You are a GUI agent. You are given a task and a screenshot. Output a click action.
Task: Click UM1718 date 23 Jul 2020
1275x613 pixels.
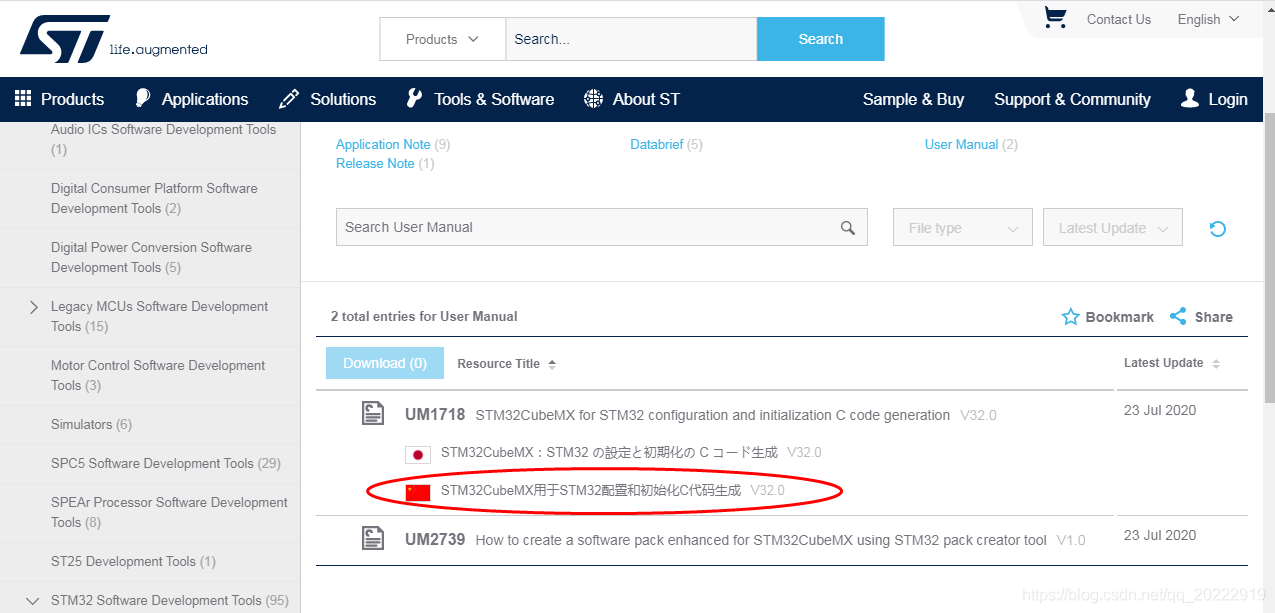pos(1160,410)
